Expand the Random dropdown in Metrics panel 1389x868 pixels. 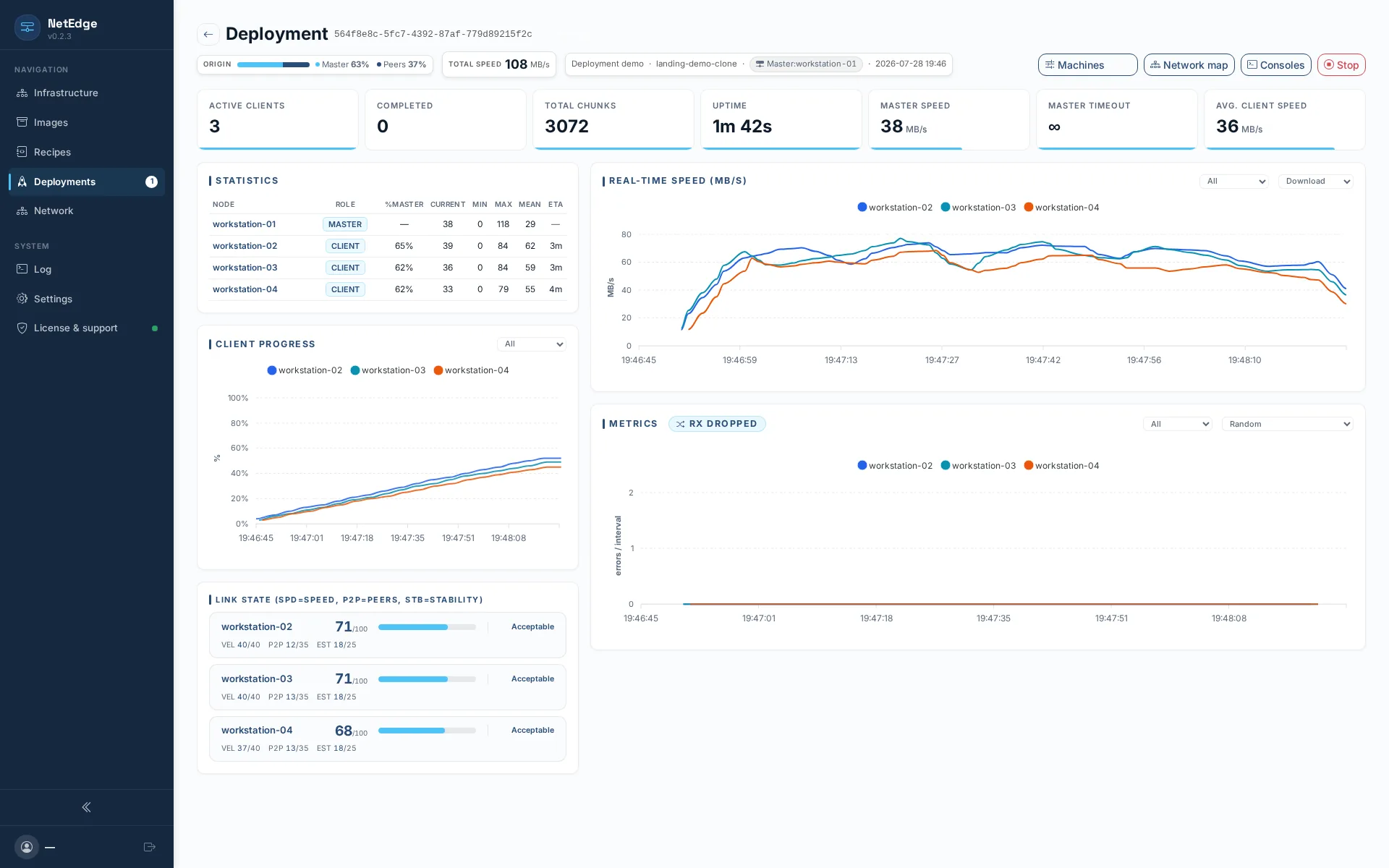1288,424
